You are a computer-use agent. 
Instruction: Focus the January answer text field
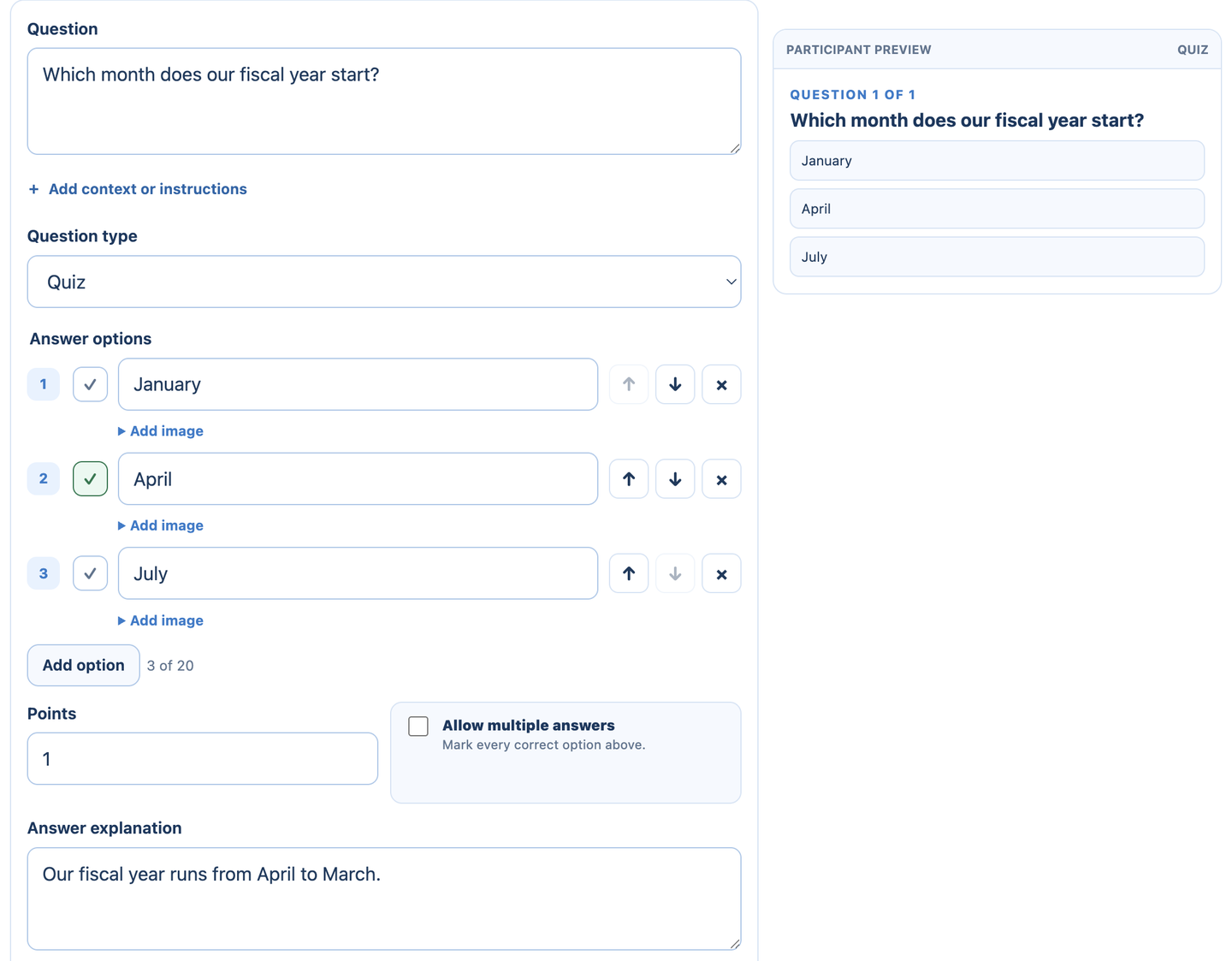(x=358, y=384)
